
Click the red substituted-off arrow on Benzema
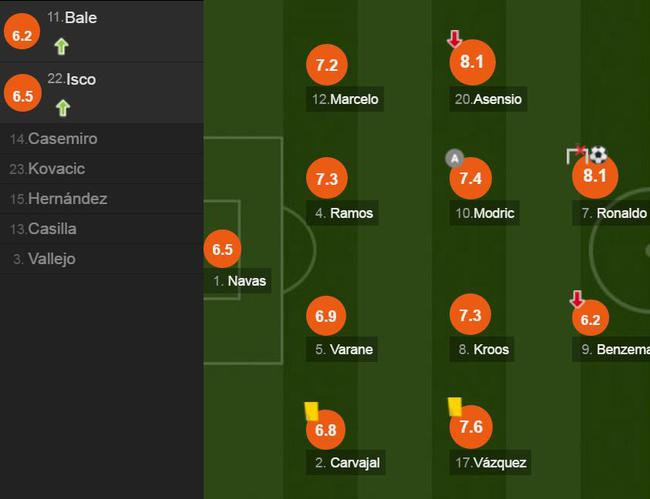[x=577, y=299]
